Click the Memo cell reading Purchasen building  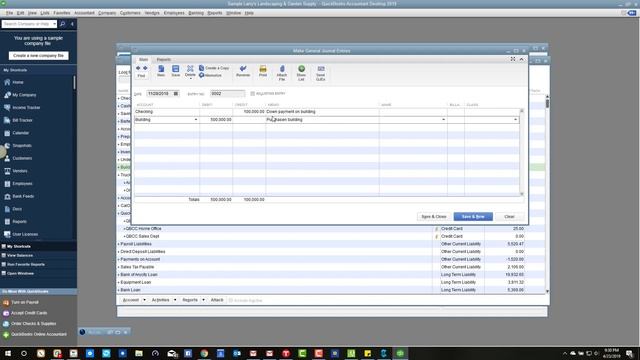coord(322,120)
